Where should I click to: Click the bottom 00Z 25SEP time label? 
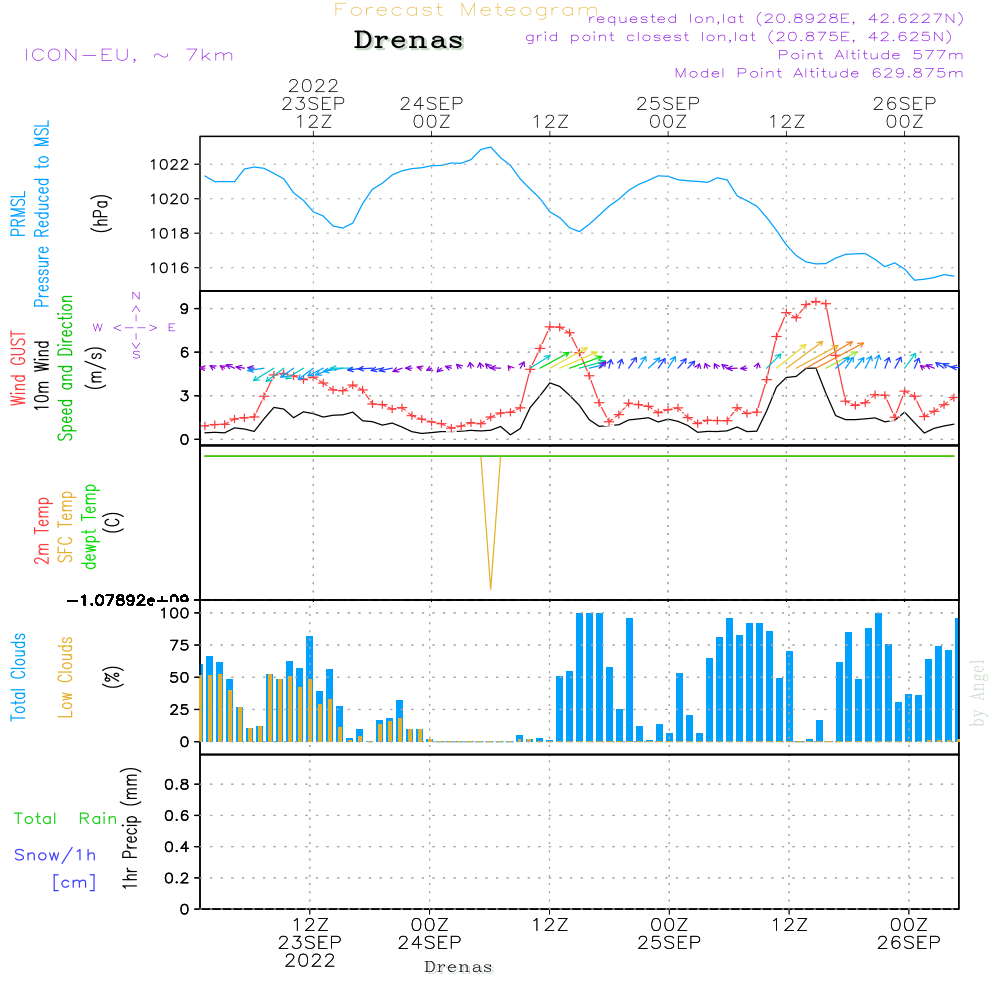tap(669, 934)
